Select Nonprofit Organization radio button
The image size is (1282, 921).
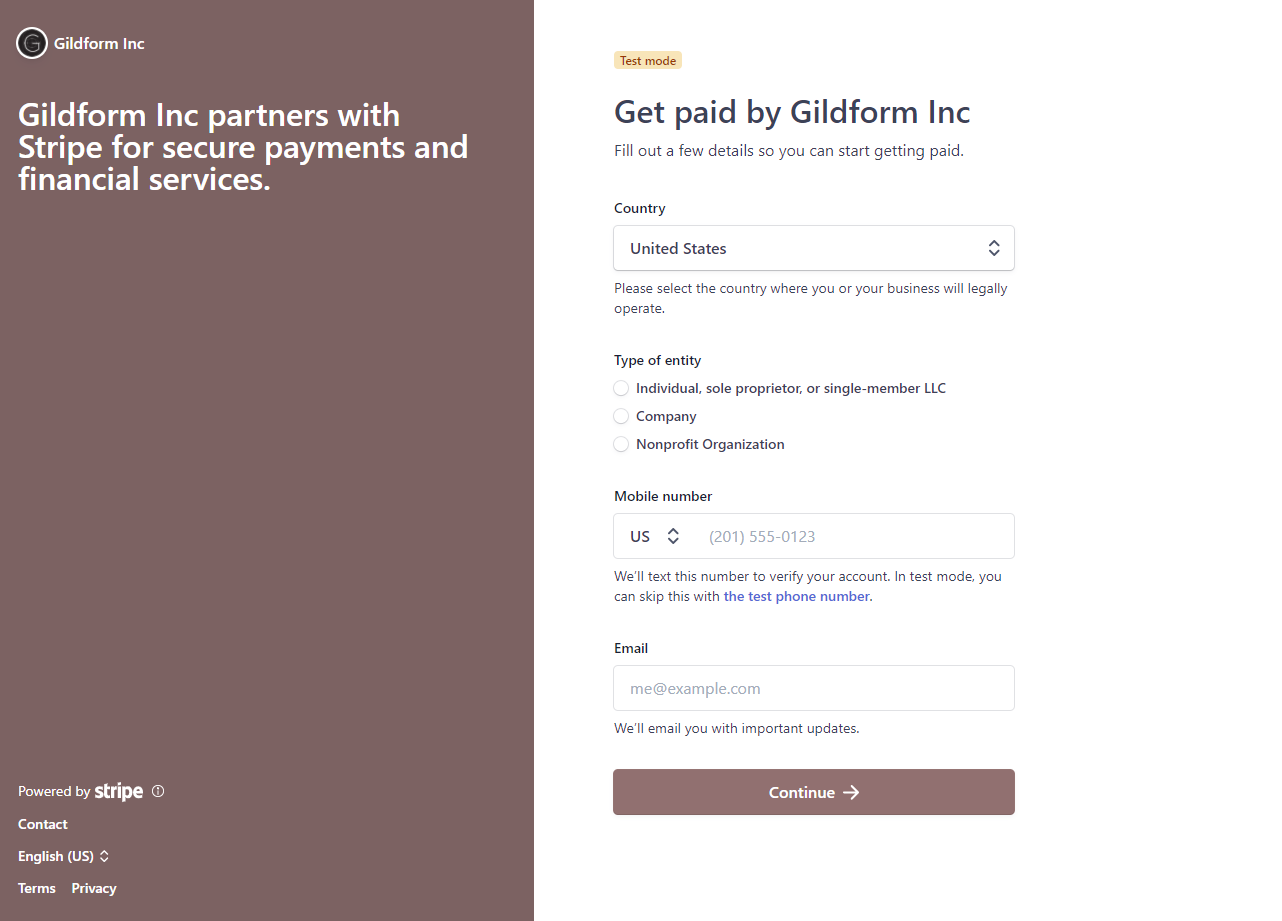(x=621, y=444)
